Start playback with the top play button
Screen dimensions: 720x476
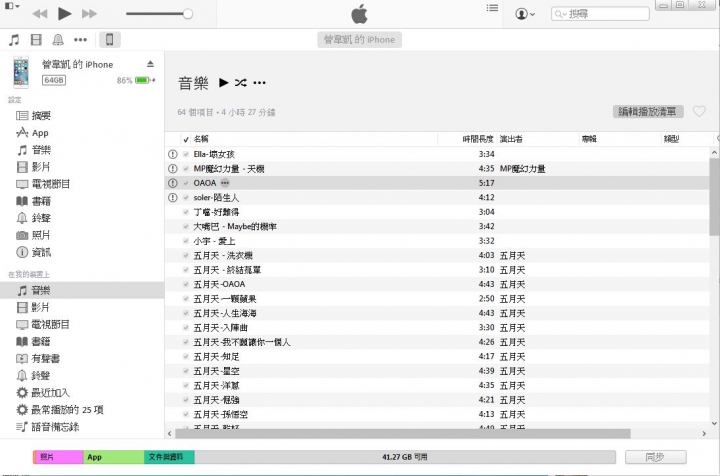click(x=64, y=14)
